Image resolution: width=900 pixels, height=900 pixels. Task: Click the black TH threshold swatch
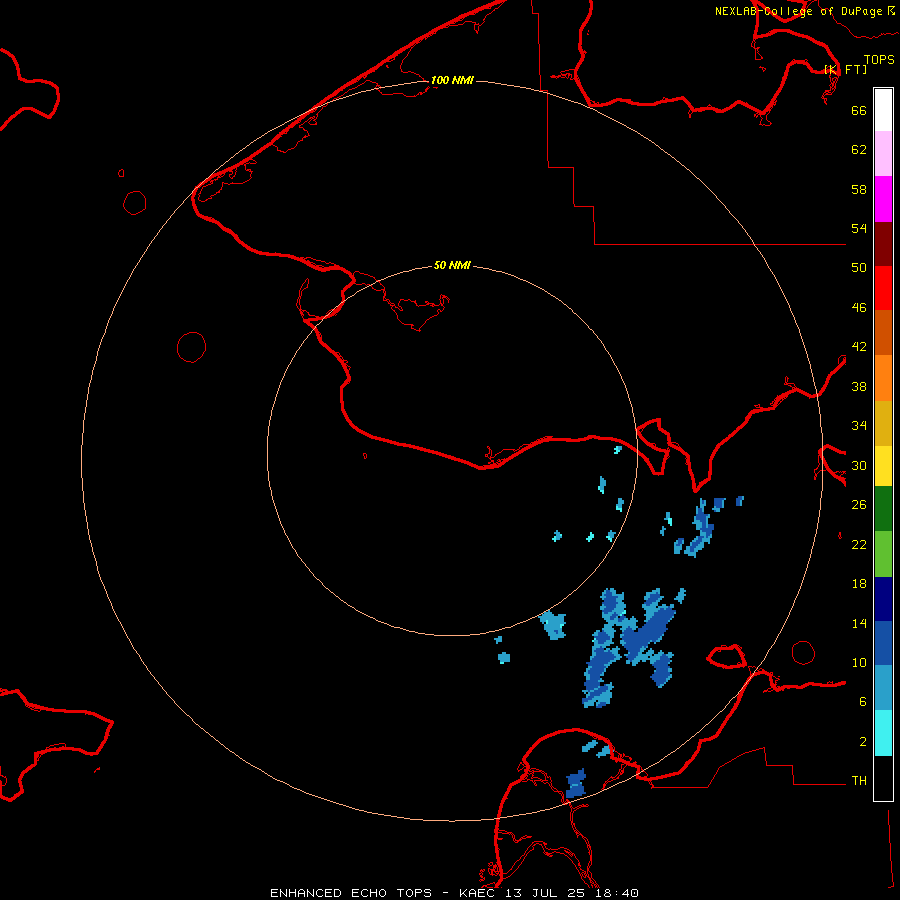[x=883, y=778]
